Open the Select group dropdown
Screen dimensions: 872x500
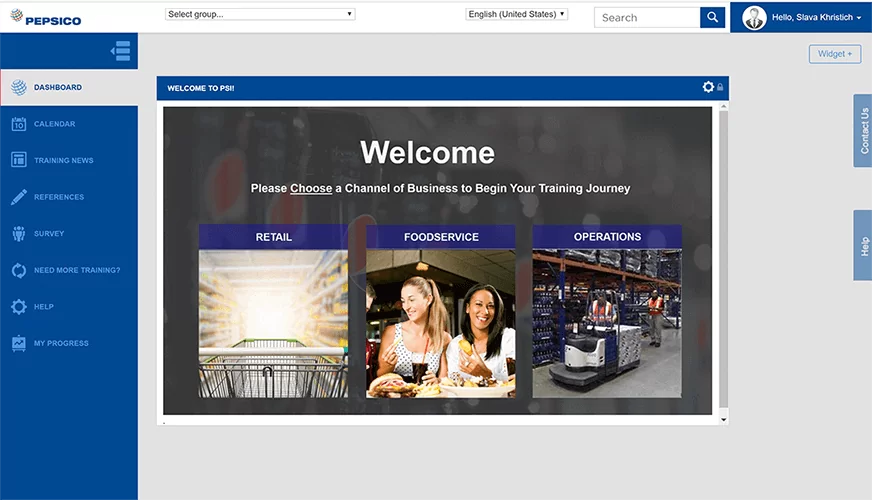coord(260,14)
